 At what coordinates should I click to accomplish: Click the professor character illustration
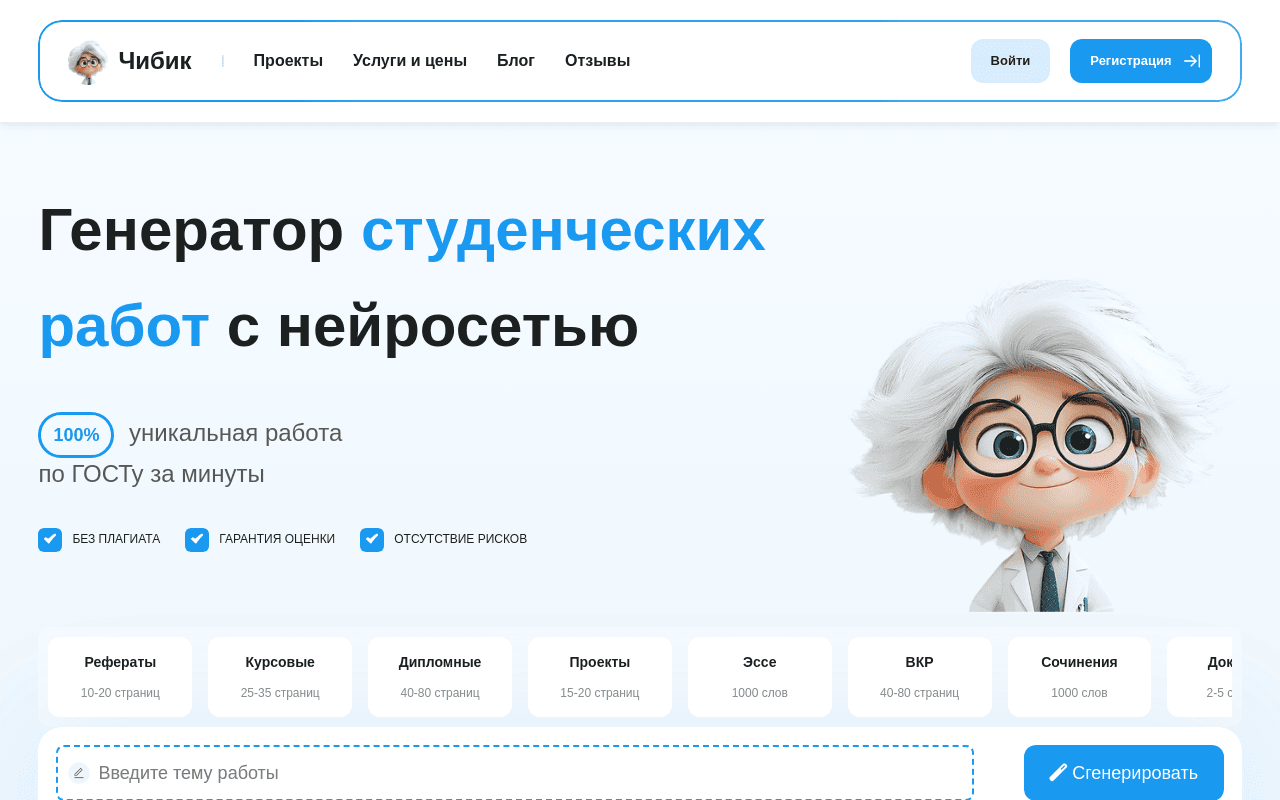pos(1040,445)
